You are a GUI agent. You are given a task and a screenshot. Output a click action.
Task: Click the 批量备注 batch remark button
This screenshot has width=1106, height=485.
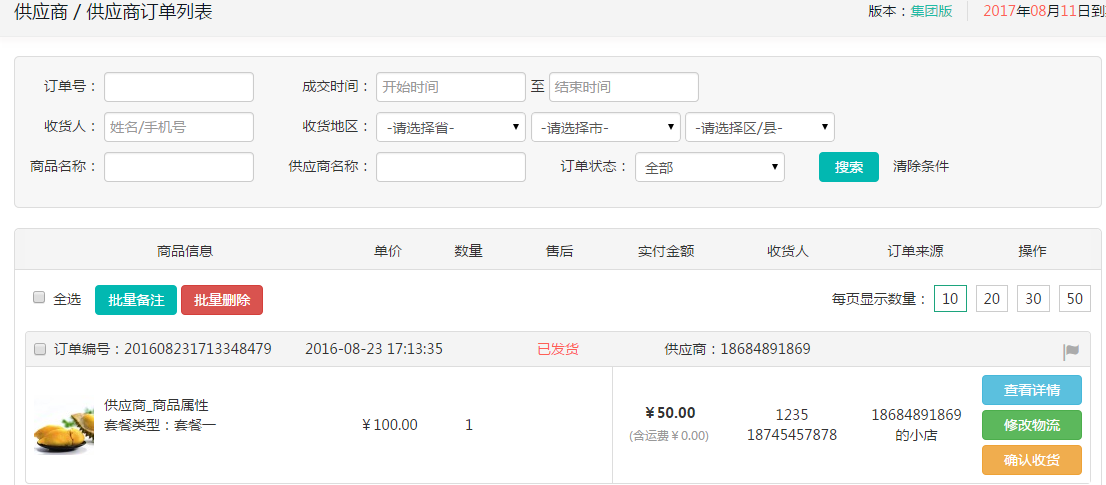(136, 300)
